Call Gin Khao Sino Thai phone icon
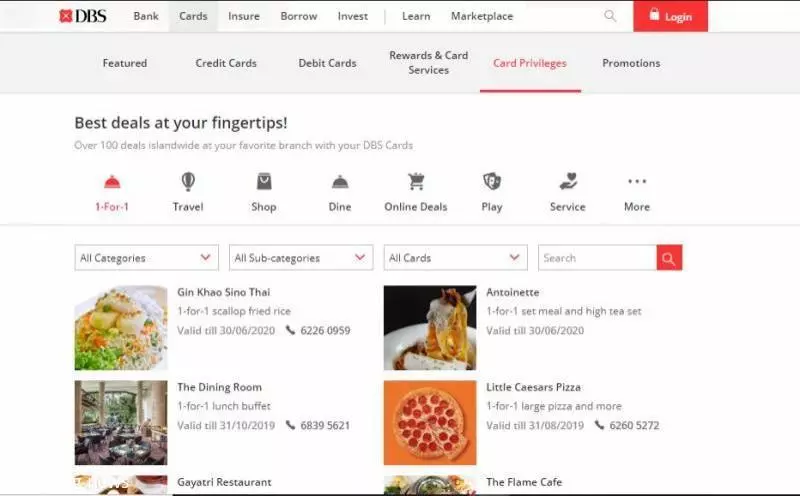The height and width of the screenshot is (496, 800). pos(290,330)
